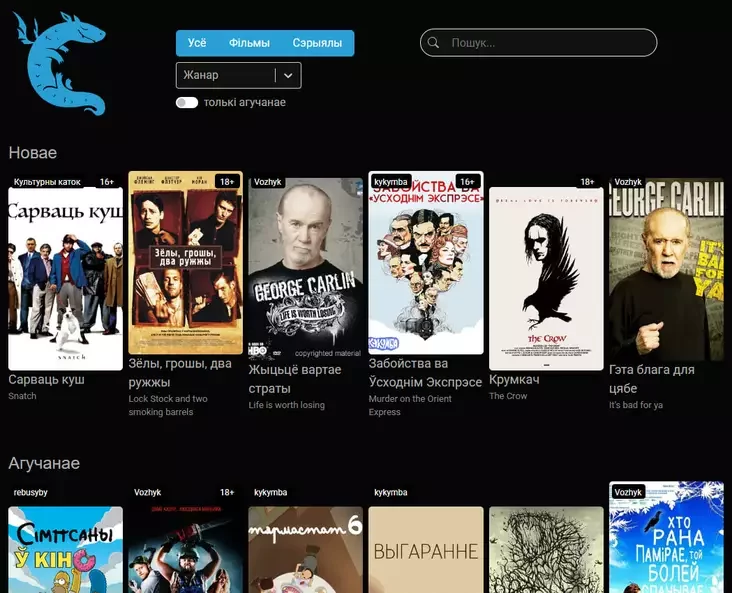732x593 pixels.
Task: Click the 18+ badge on Lock Stock poster
Action: [227, 182]
